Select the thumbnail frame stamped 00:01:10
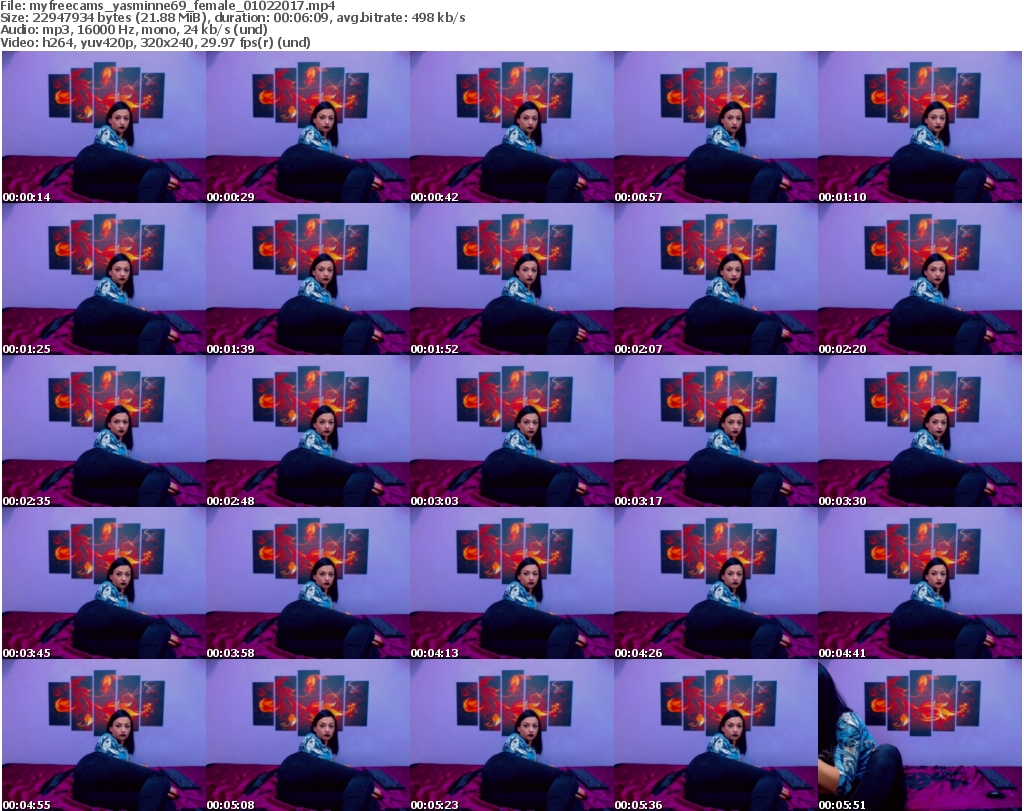1024x811 pixels. pos(920,127)
